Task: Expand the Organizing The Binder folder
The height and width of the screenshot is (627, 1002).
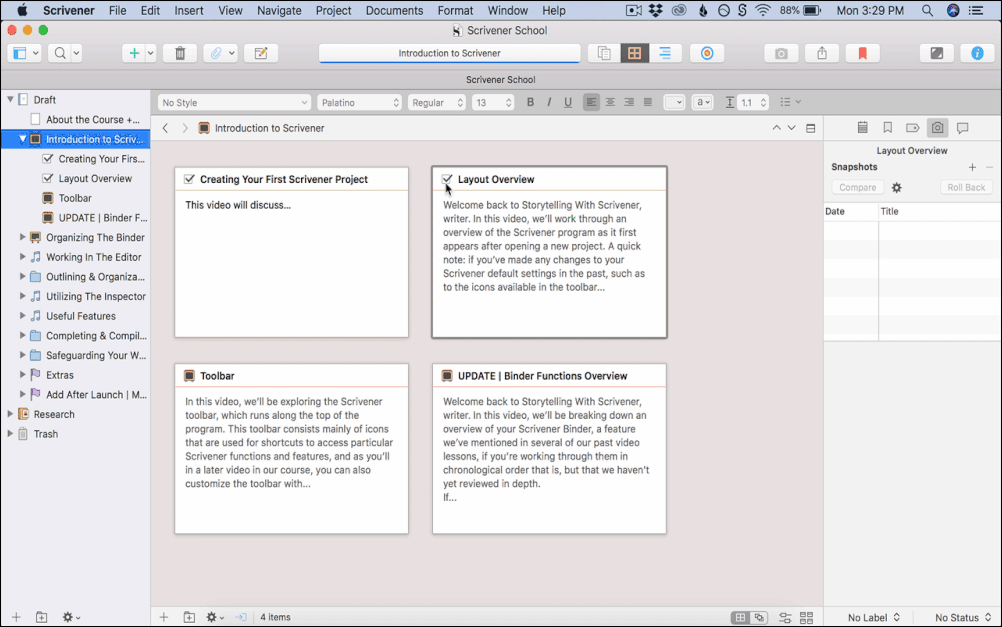Action: 23,238
